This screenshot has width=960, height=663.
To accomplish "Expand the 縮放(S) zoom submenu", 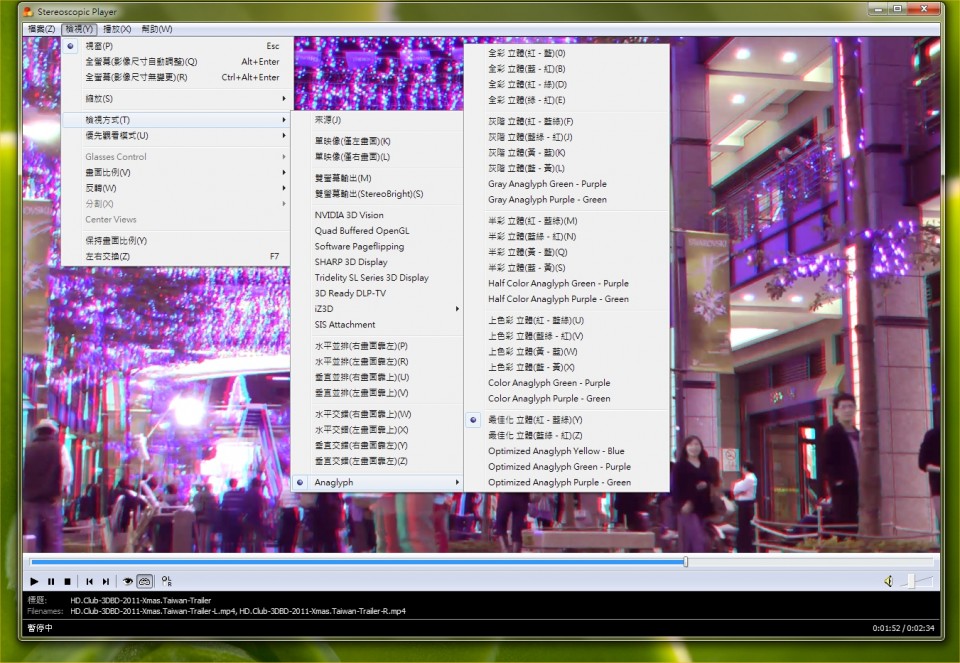I will click(176, 99).
